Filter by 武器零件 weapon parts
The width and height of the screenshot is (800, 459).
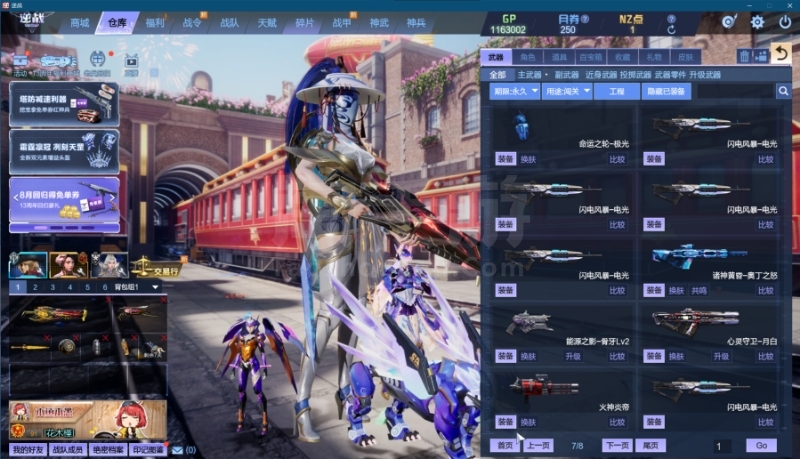pos(670,74)
